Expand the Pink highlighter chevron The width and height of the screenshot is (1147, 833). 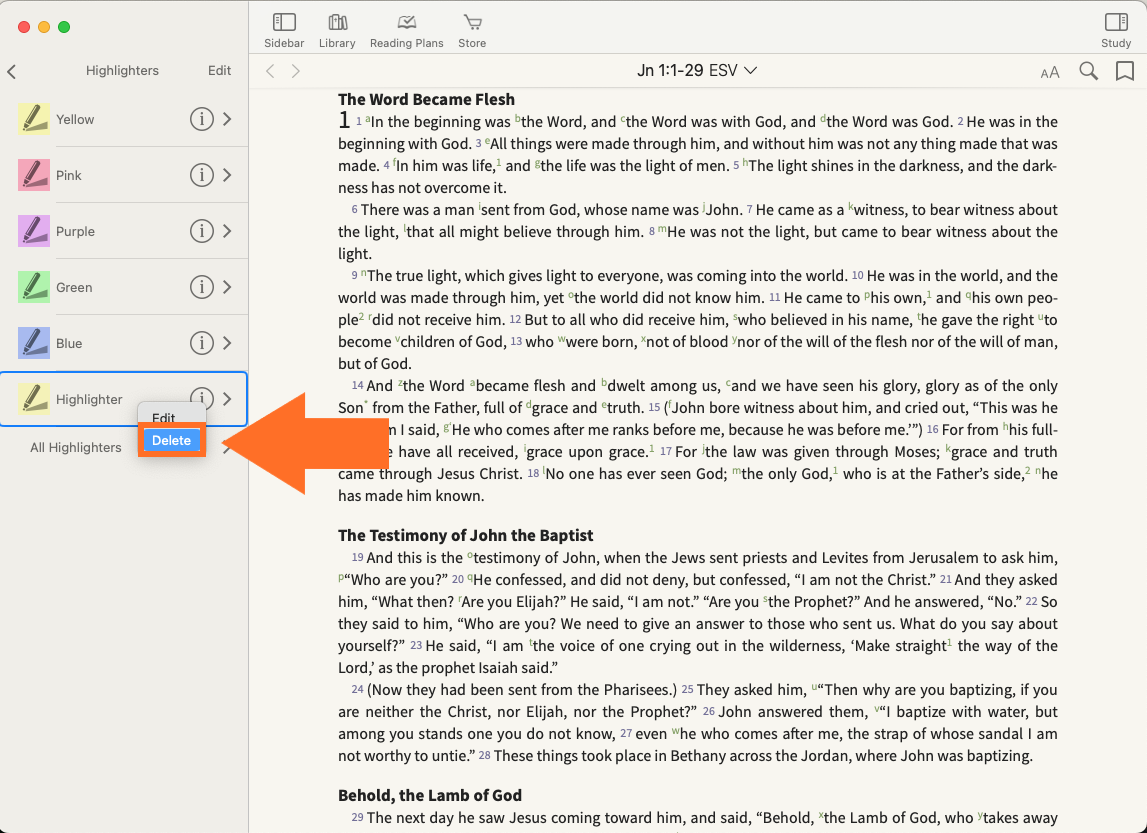click(228, 175)
